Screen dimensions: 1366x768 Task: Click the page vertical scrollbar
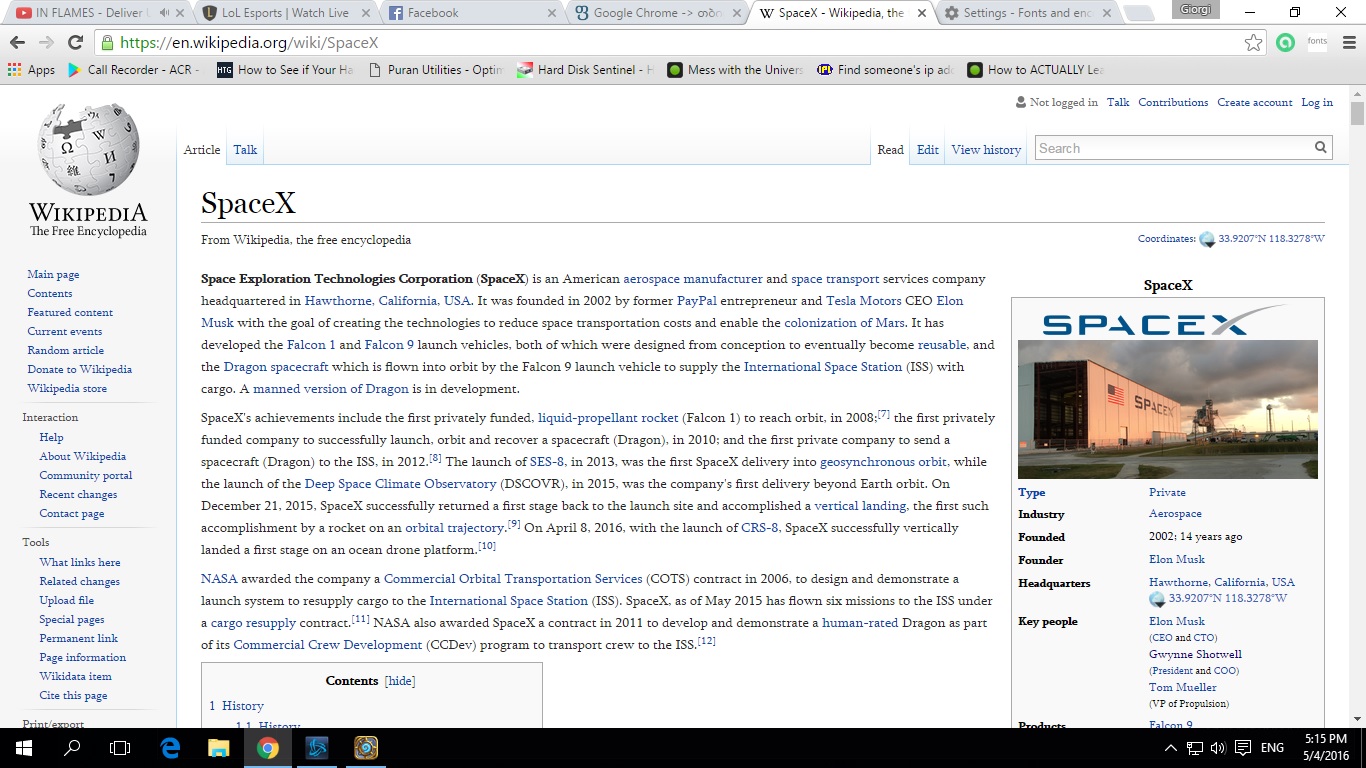click(1357, 400)
